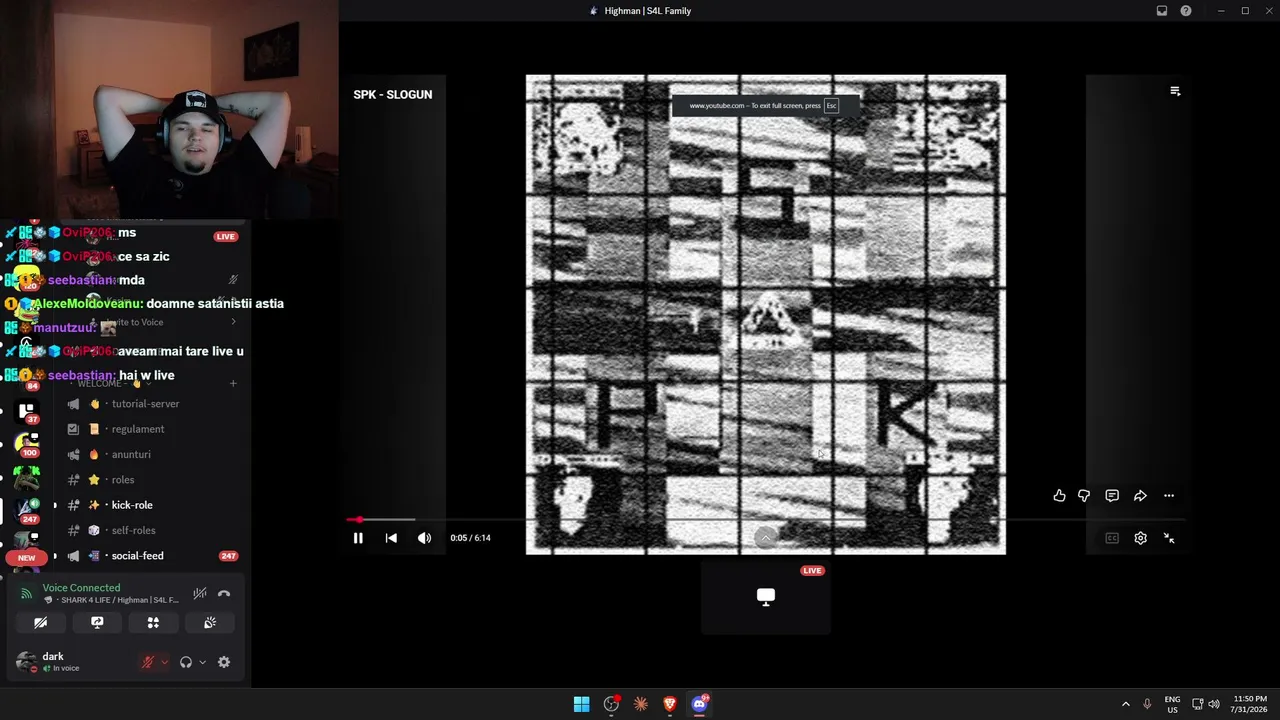Image resolution: width=1280 pixels, height=720 pixels.
Task: Deafen audio with the headphones button
Action: pos(186,662)
